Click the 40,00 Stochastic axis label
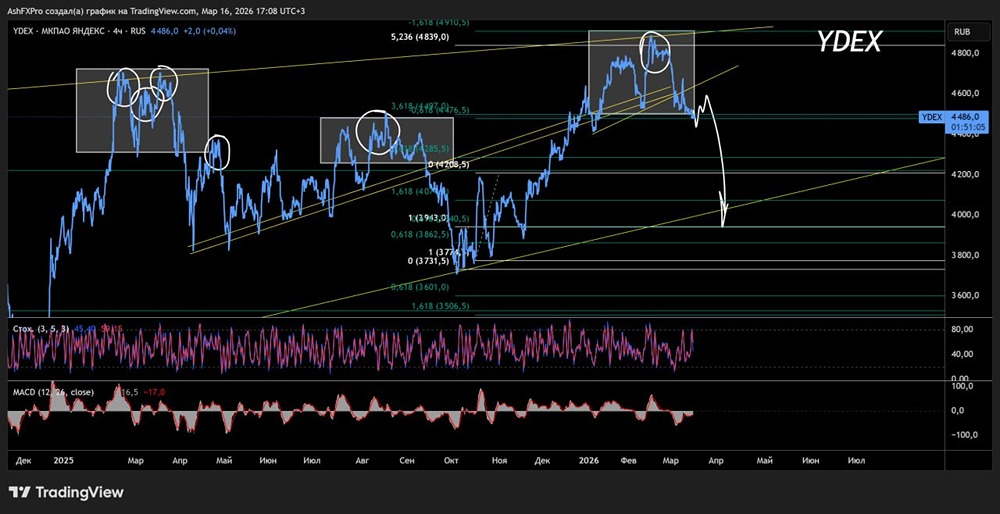 962,355
